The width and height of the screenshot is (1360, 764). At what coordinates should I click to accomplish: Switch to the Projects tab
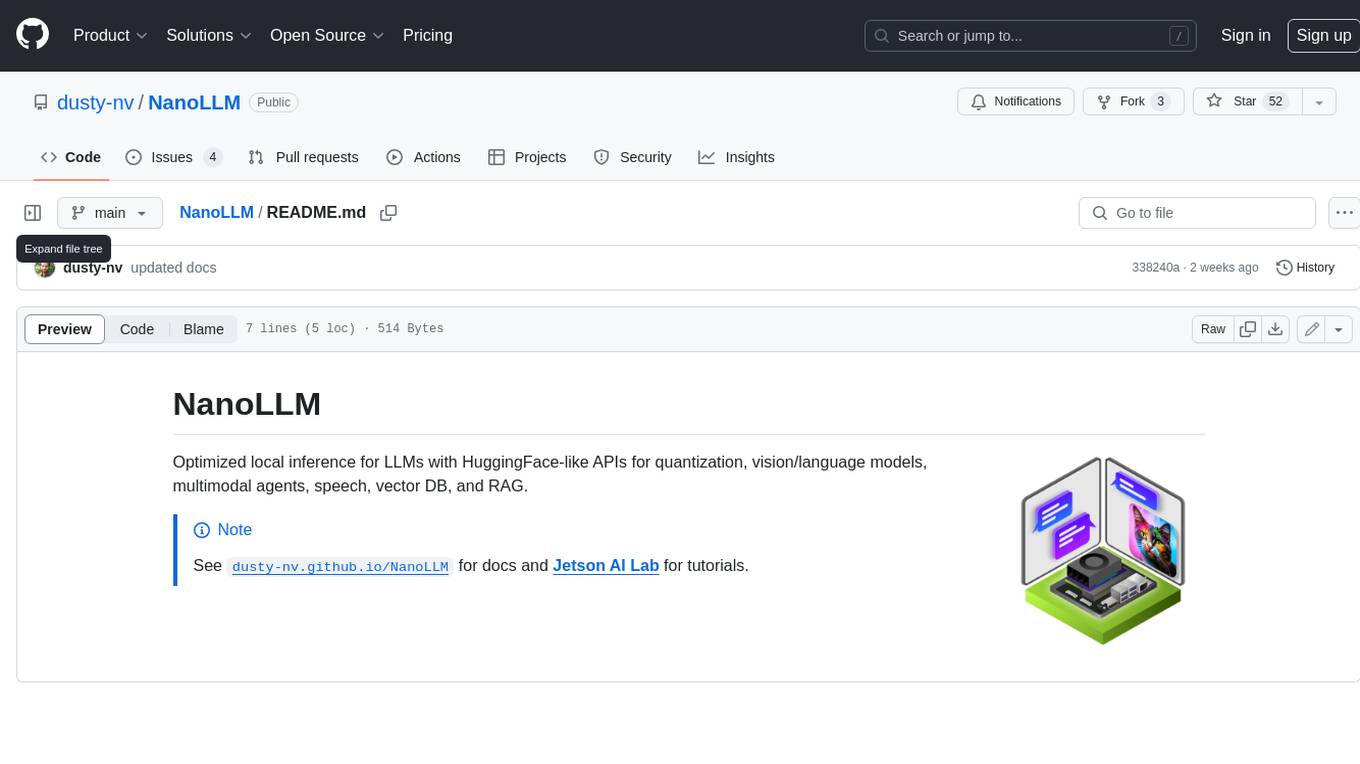[x=527, y=157]
